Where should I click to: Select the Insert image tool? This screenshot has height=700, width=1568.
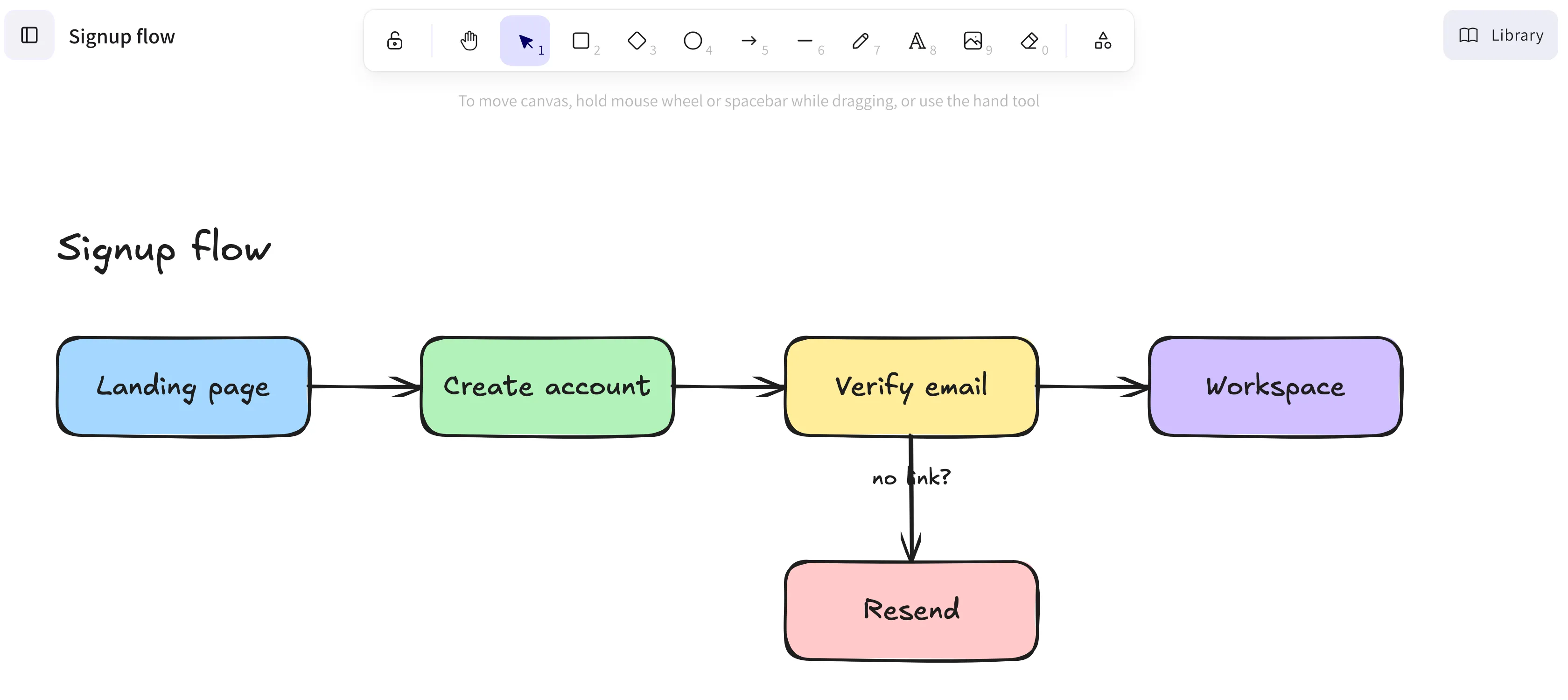[x=973, y=41]
